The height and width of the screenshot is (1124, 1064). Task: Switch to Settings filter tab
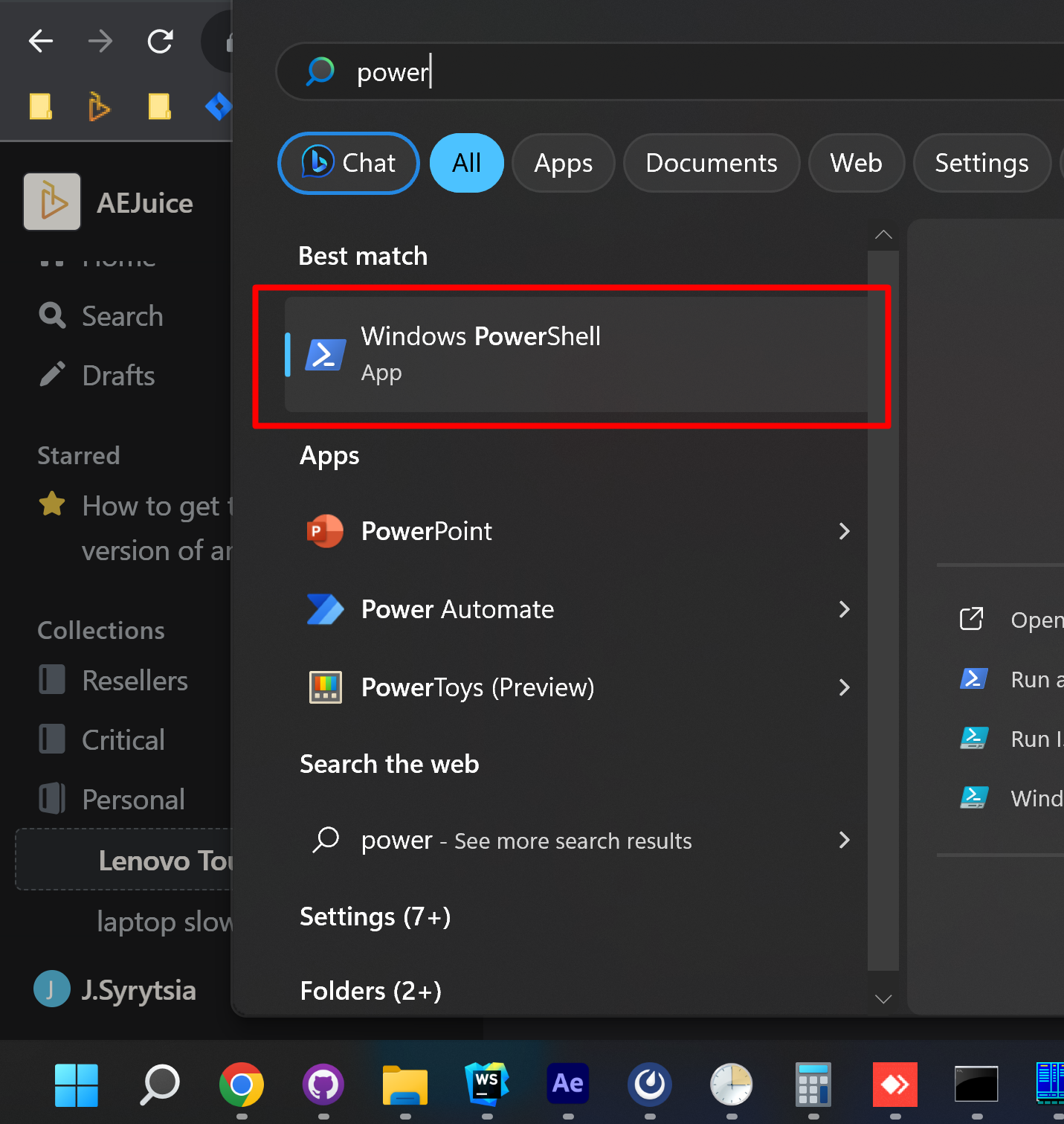pyautogui.click(x=982, y=163)
